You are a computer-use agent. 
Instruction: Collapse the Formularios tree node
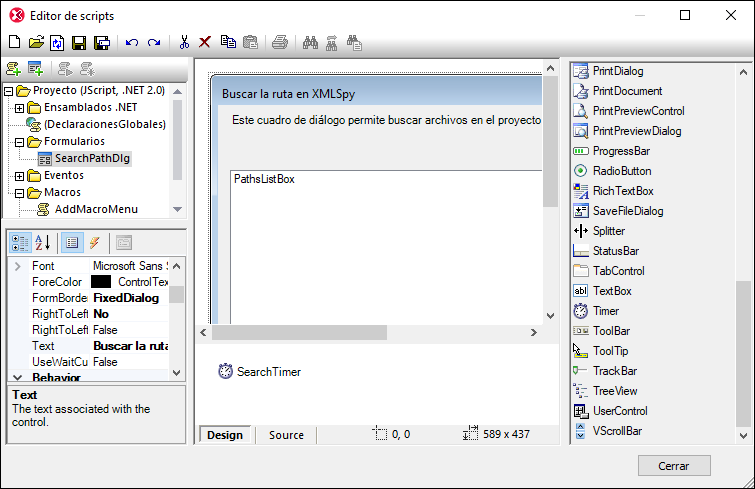coord(20,142)
